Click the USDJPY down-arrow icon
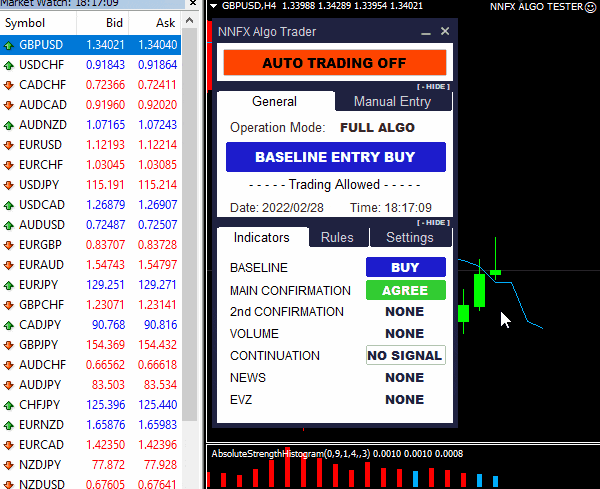 click(x=8, y=185)
